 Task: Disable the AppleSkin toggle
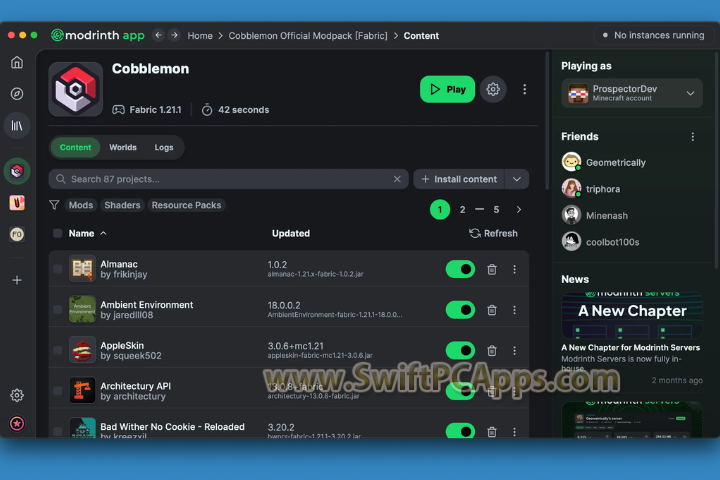pyautogui.click(x=460, y=350)
